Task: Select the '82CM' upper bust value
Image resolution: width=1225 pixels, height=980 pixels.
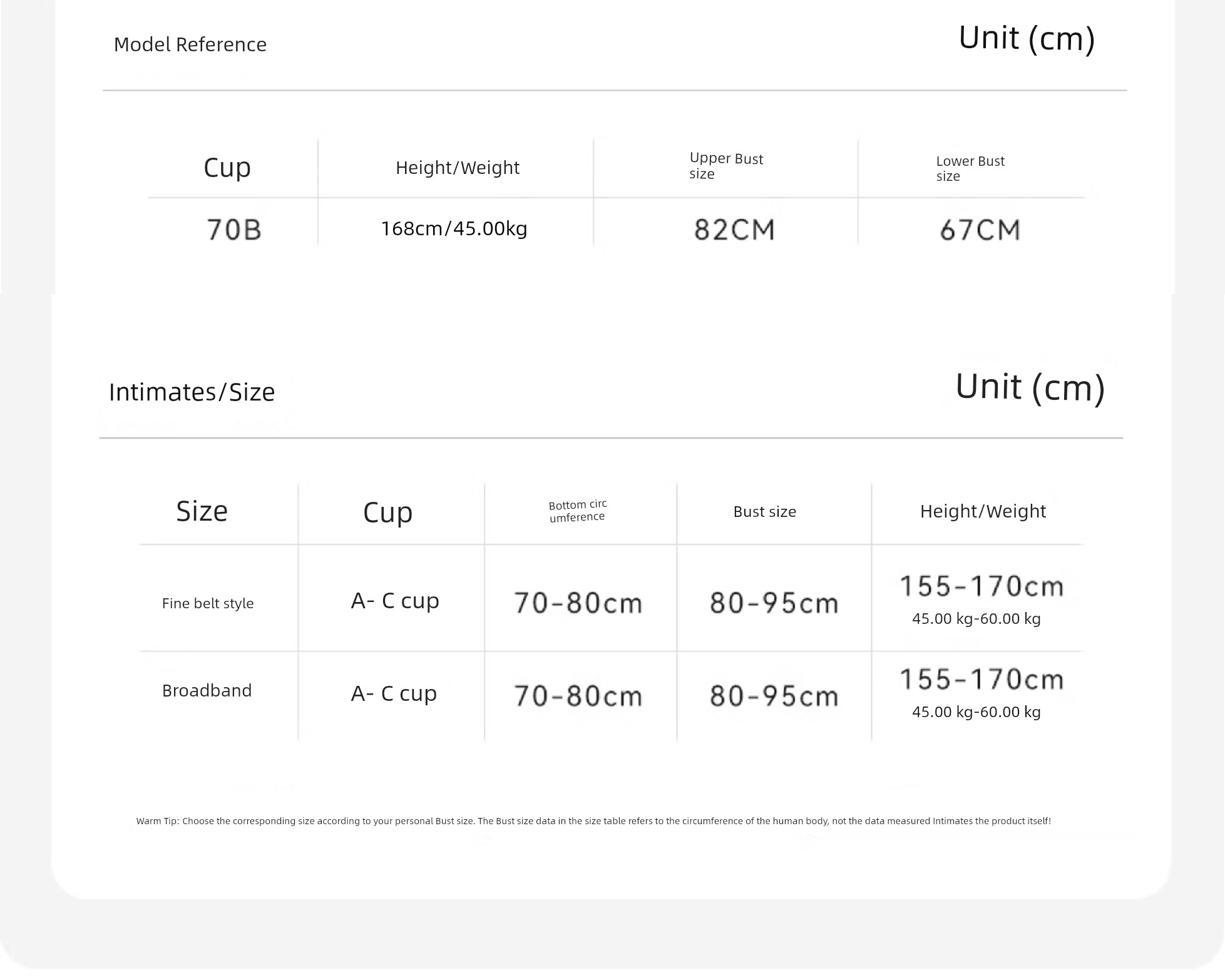Action: click(734, 230)
